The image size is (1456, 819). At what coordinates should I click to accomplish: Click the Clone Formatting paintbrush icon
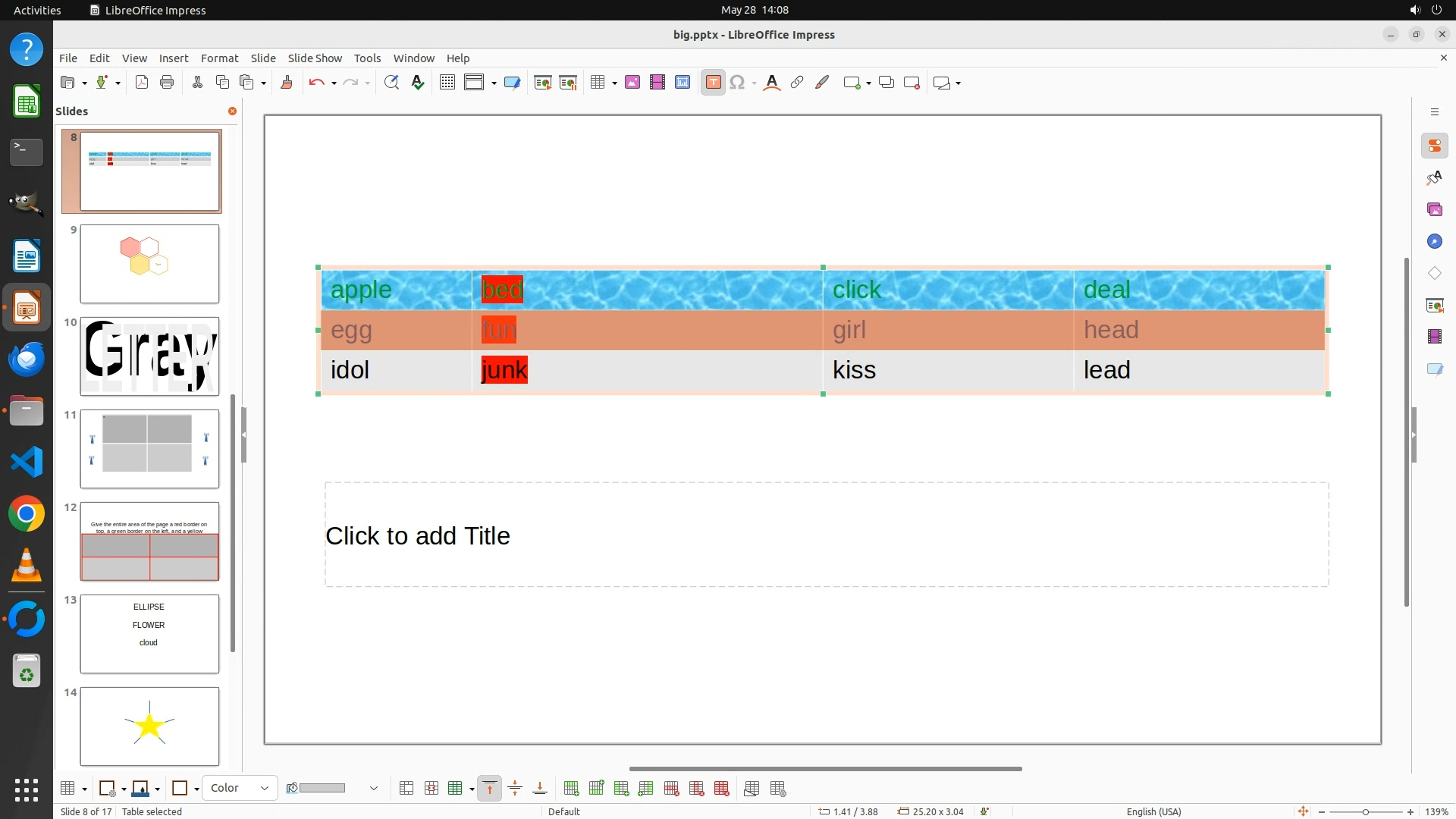[x=287, y=83]
